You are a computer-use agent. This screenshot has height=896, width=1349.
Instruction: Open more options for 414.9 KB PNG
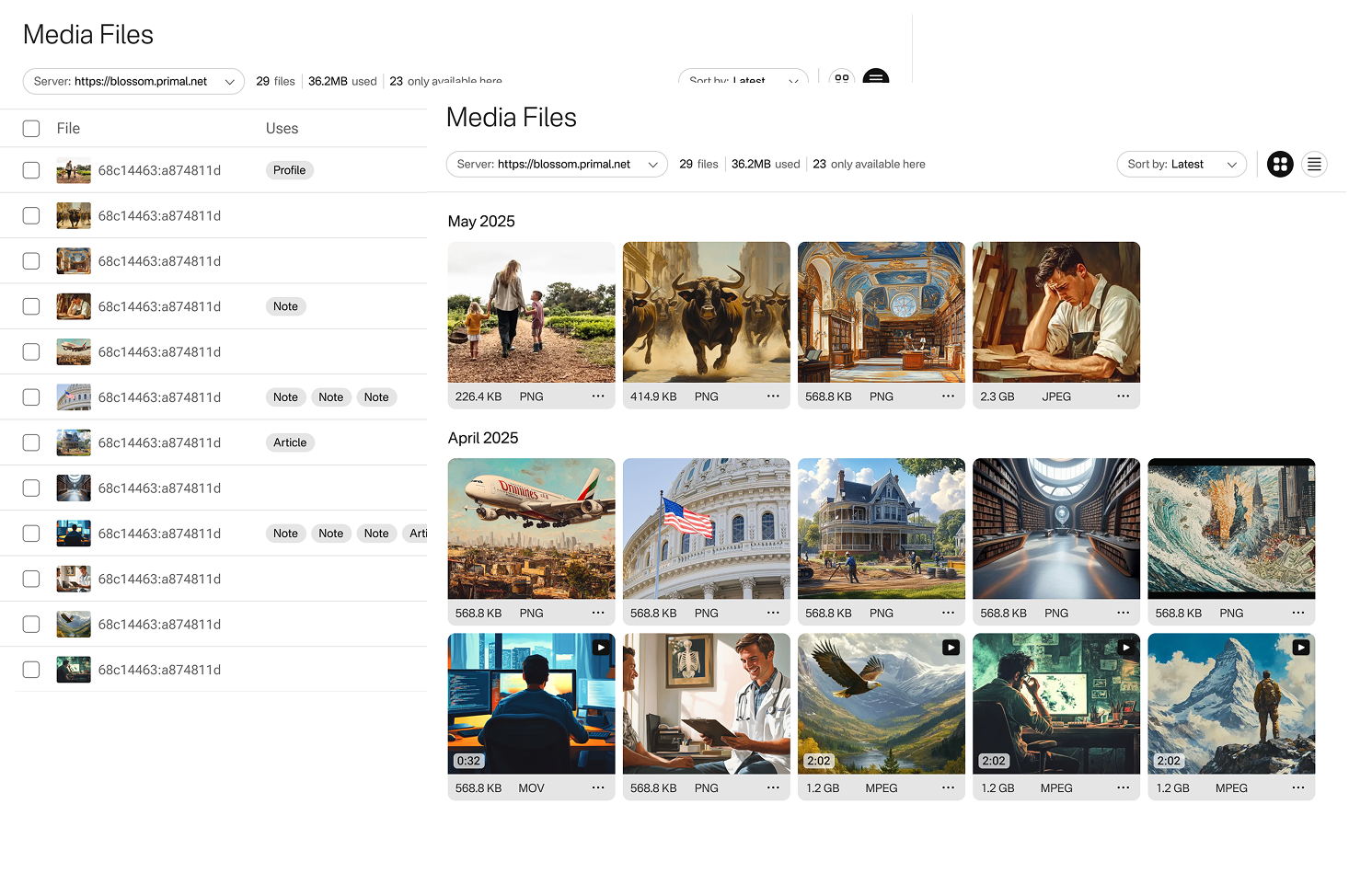pos(773,396)
